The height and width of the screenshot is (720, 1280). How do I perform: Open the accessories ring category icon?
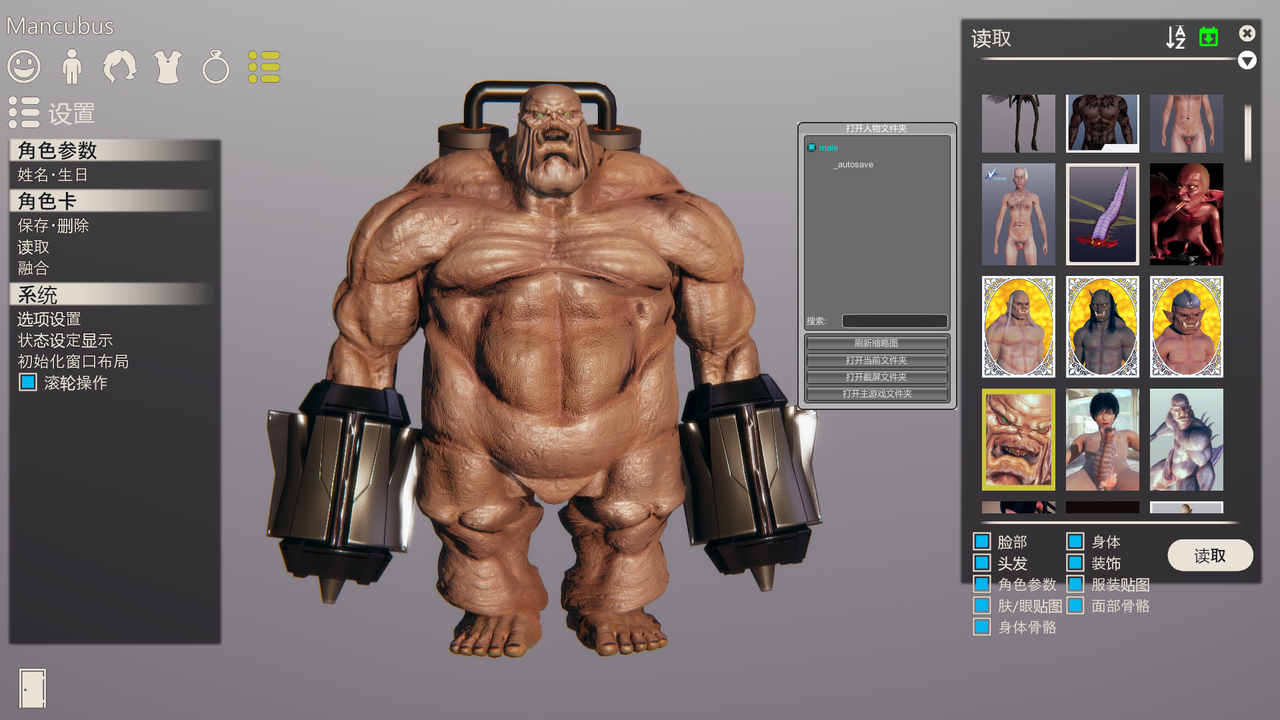[216, 67]
